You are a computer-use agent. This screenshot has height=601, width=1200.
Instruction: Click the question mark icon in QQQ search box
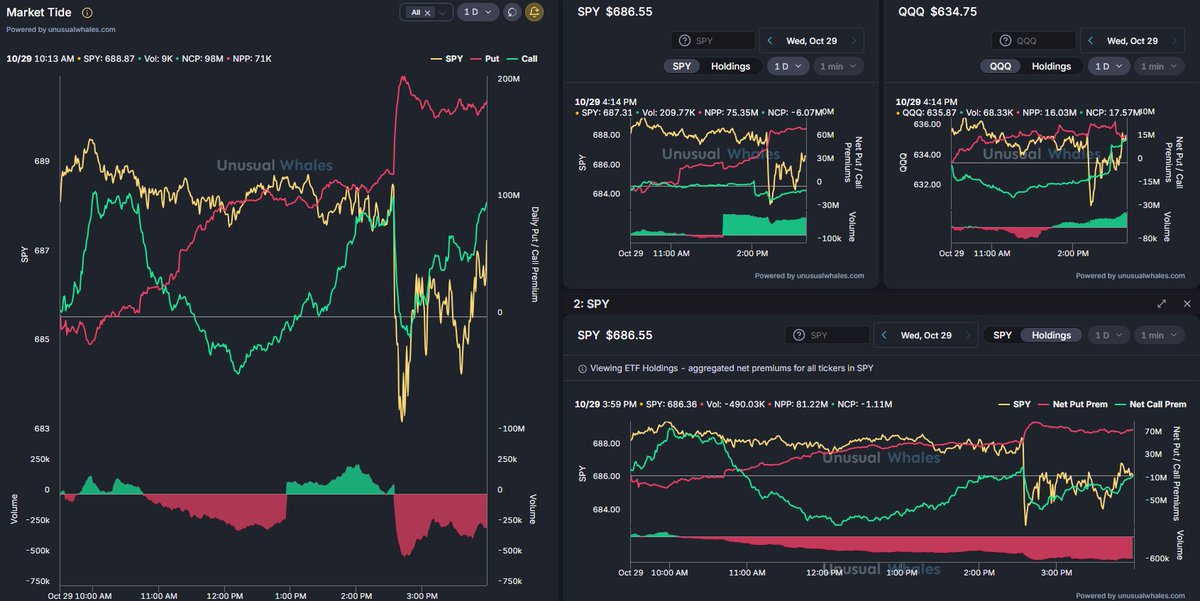(1005, 40)
